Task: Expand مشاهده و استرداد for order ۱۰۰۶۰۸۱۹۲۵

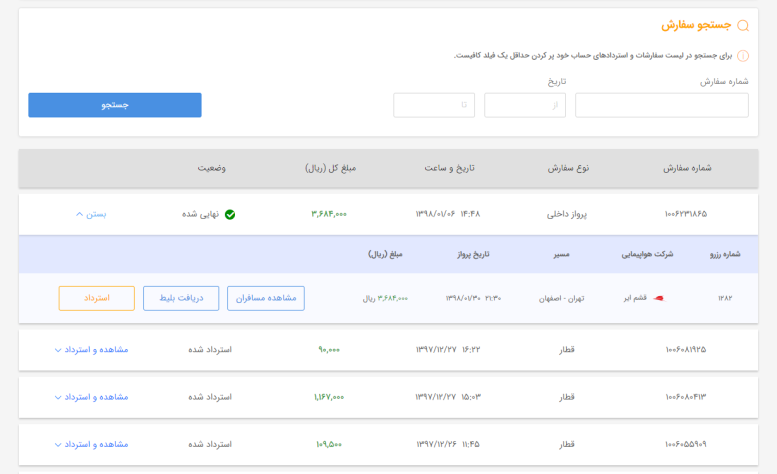Action: tap(91, 350)
